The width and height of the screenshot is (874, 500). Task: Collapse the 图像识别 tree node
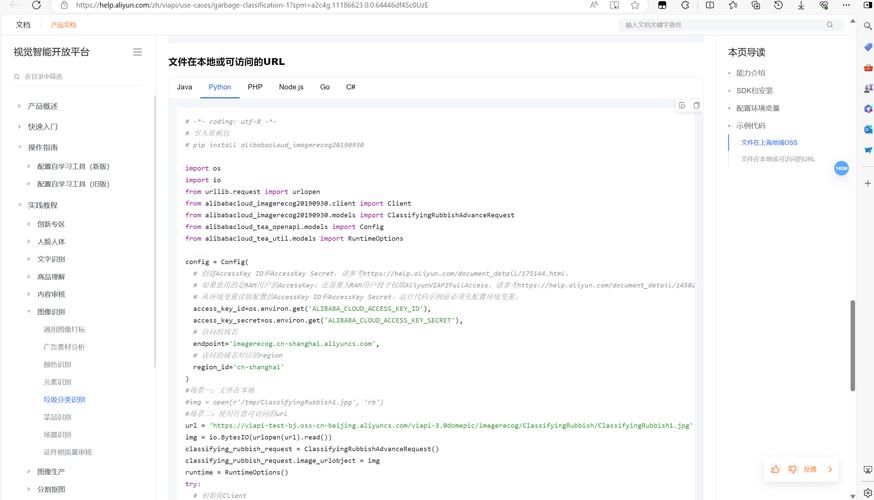[x=29, y=312]
